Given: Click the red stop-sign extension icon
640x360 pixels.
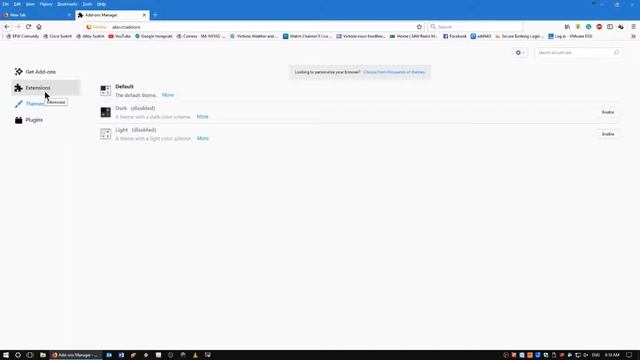Looking at the screenshot, I should (599, 27).
